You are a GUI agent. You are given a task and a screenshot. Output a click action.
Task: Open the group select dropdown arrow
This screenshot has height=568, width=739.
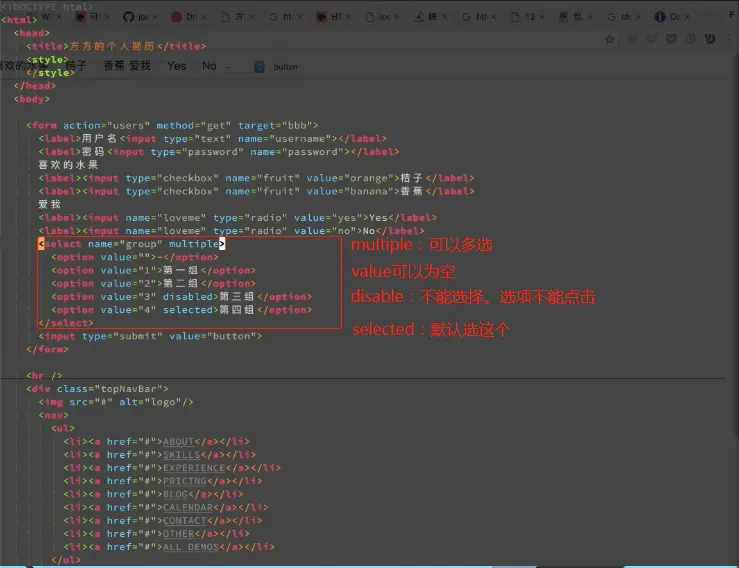[x=259, y=67]
